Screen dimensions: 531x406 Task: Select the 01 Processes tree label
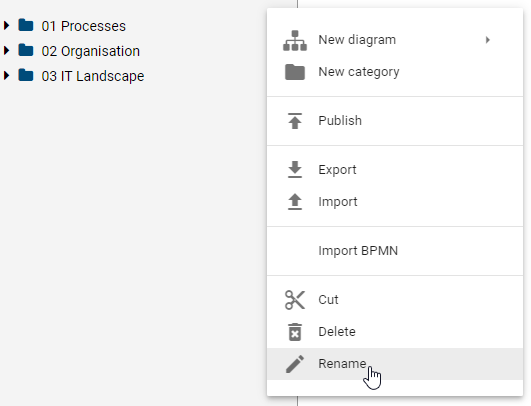(x=84, y=26)
